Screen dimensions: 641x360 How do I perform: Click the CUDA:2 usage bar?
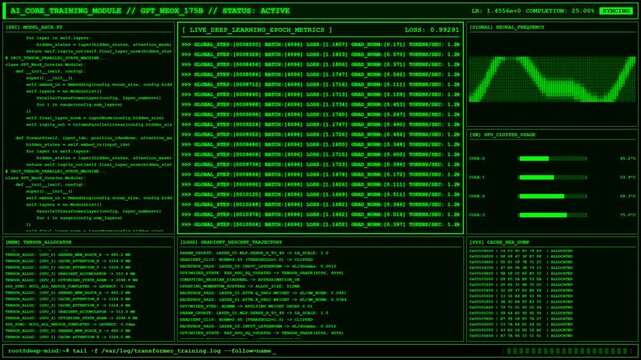pos(552,196)
